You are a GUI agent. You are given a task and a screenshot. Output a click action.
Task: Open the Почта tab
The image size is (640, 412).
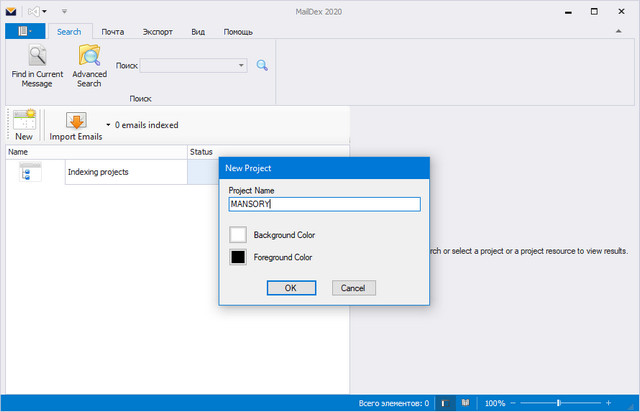pyautogui.click(x=112, y=32)
